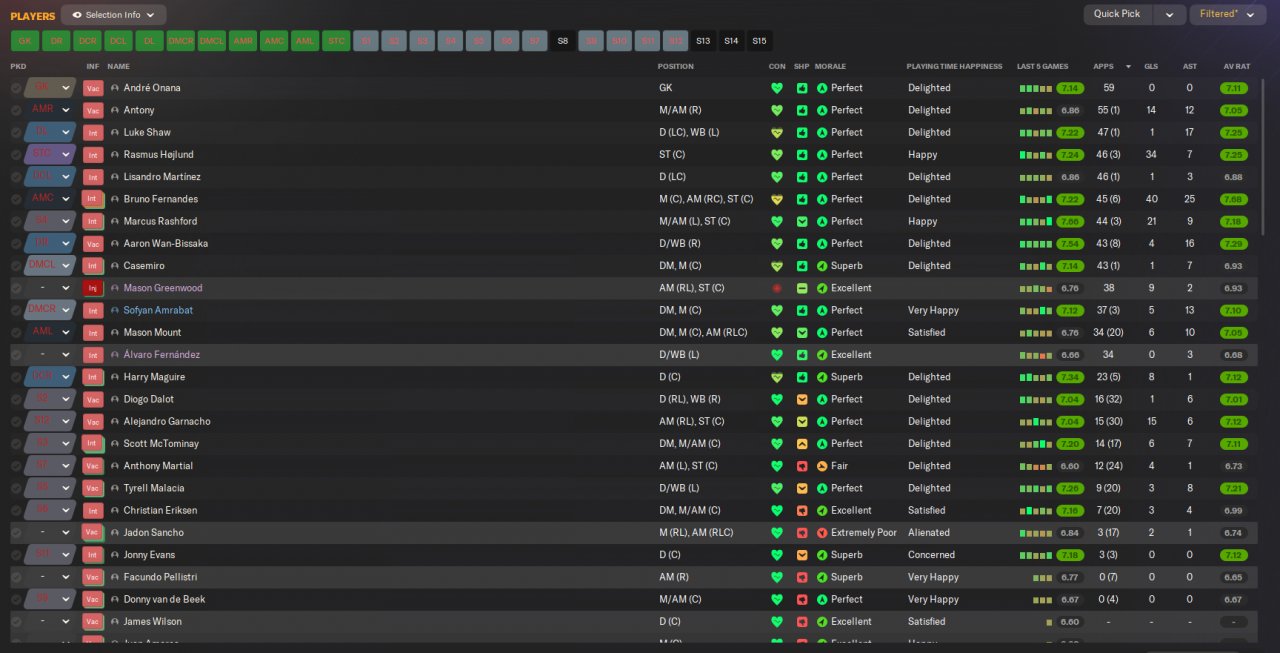Click the Quick Pick button
Screen dimensions: 1280x653
[1117, 14]
